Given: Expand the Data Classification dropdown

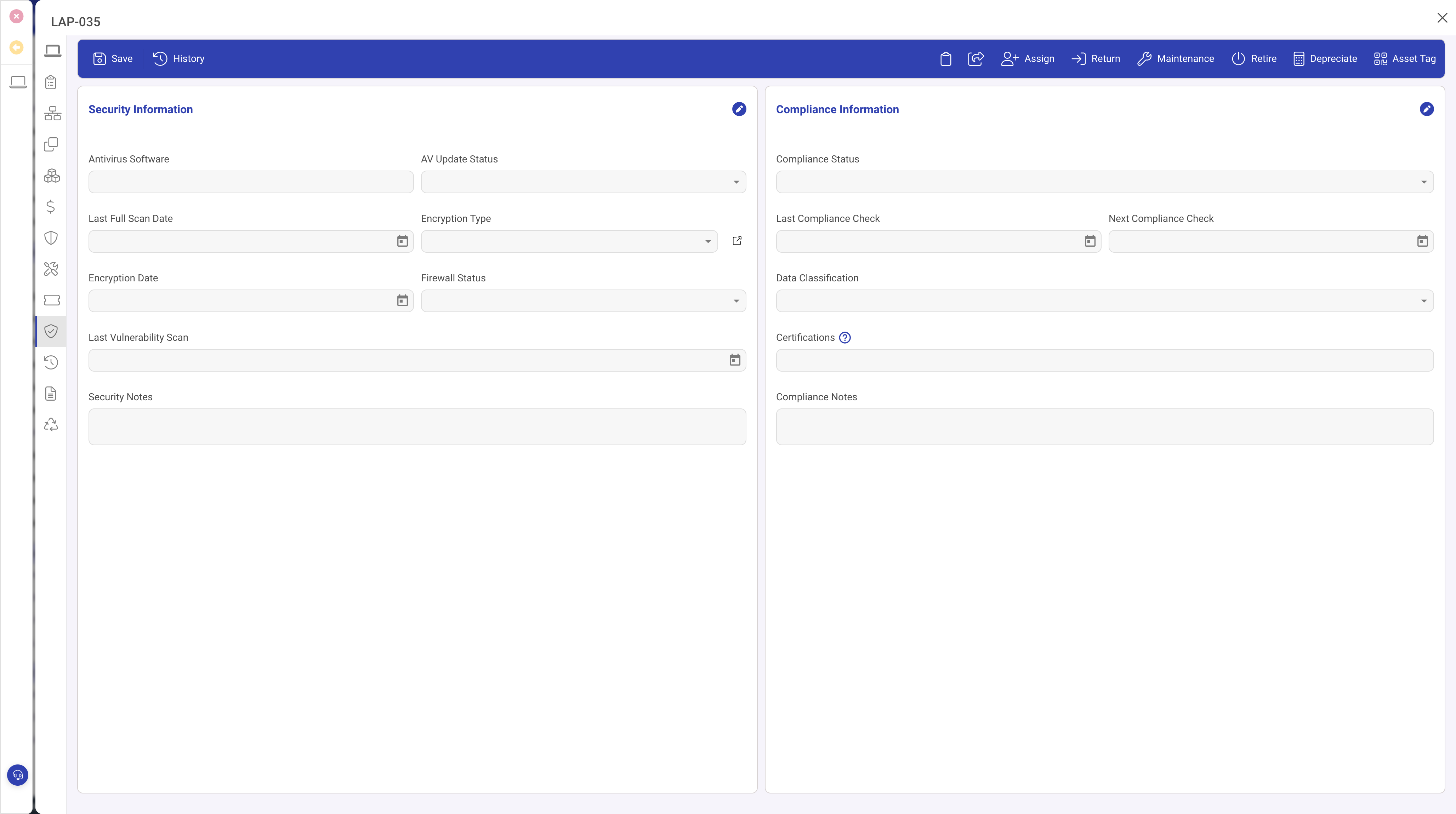Looking at the screenshot, I should point(1424,300).
